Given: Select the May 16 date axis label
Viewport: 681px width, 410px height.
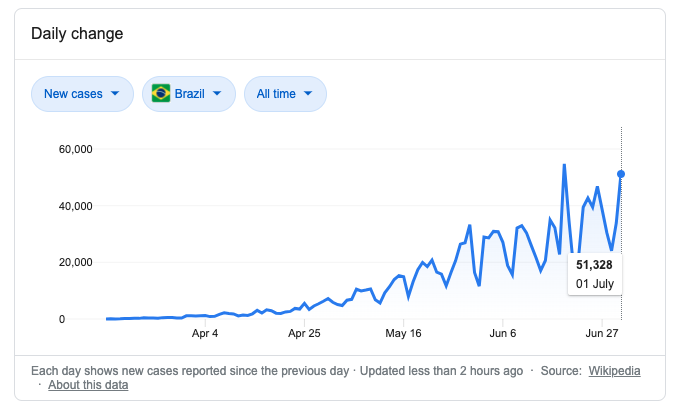Looking at the screenshot, I should [x=402, y=334].
